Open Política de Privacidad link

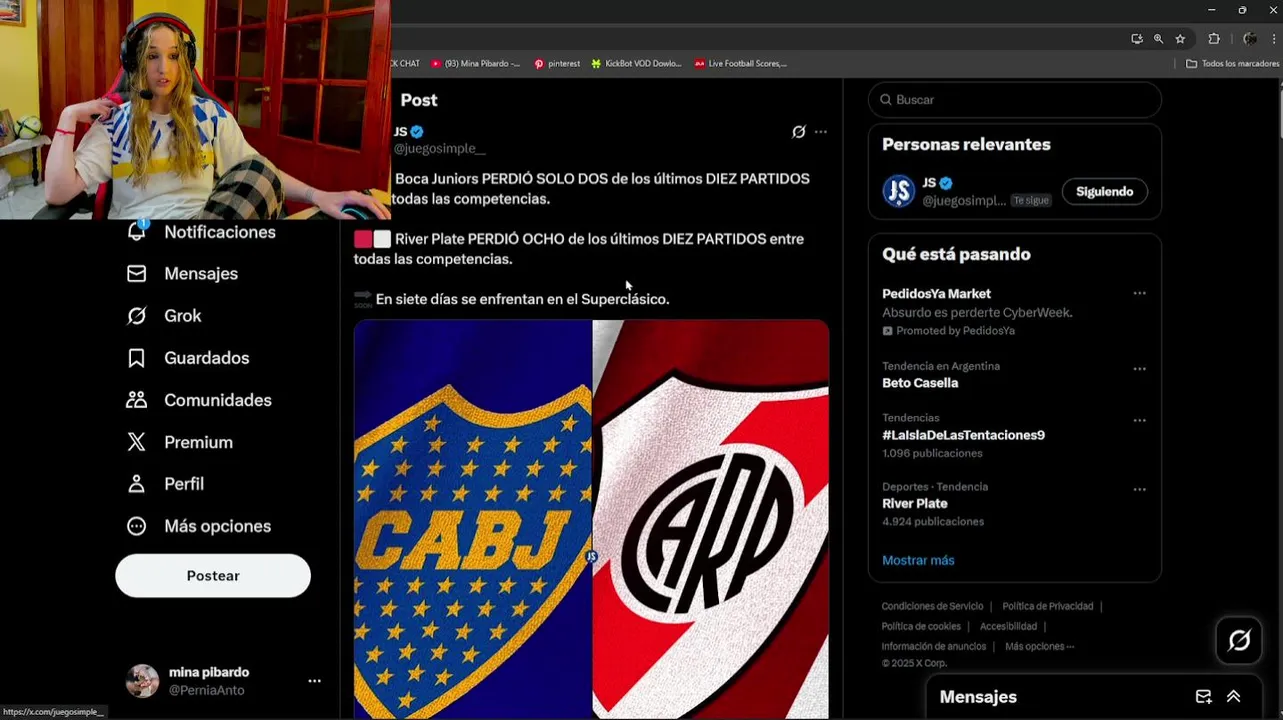(1047, 606)
